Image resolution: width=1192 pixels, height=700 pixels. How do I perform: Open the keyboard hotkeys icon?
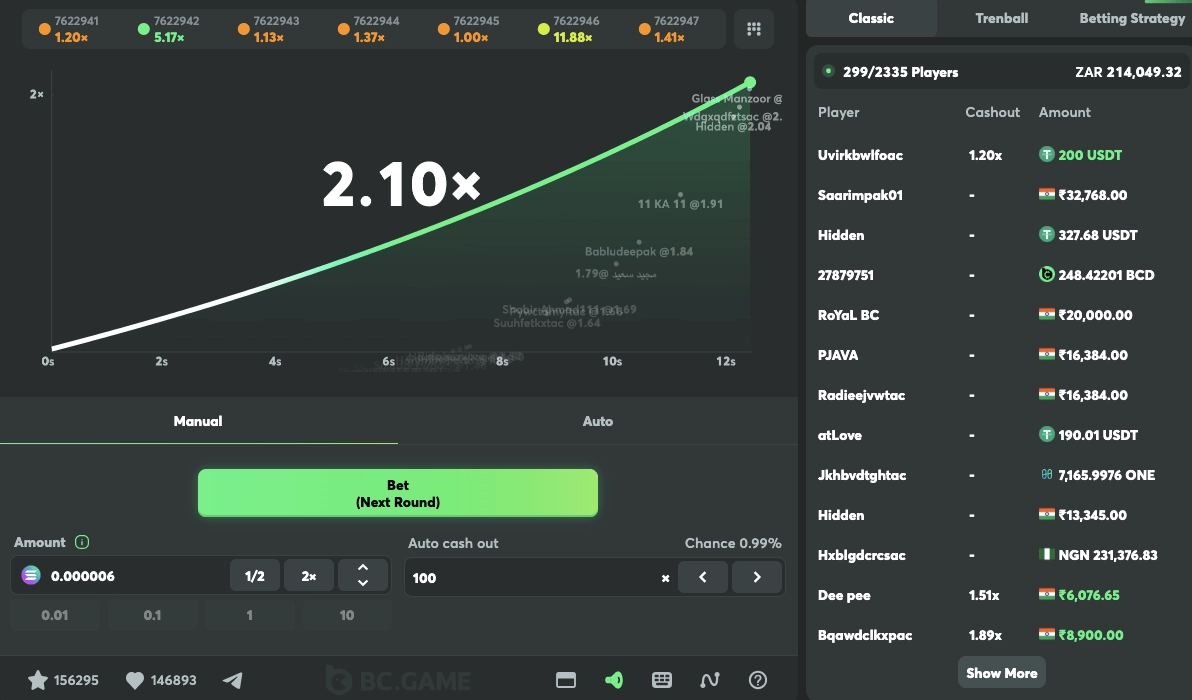pyautogui.click(x=662, y=679)
